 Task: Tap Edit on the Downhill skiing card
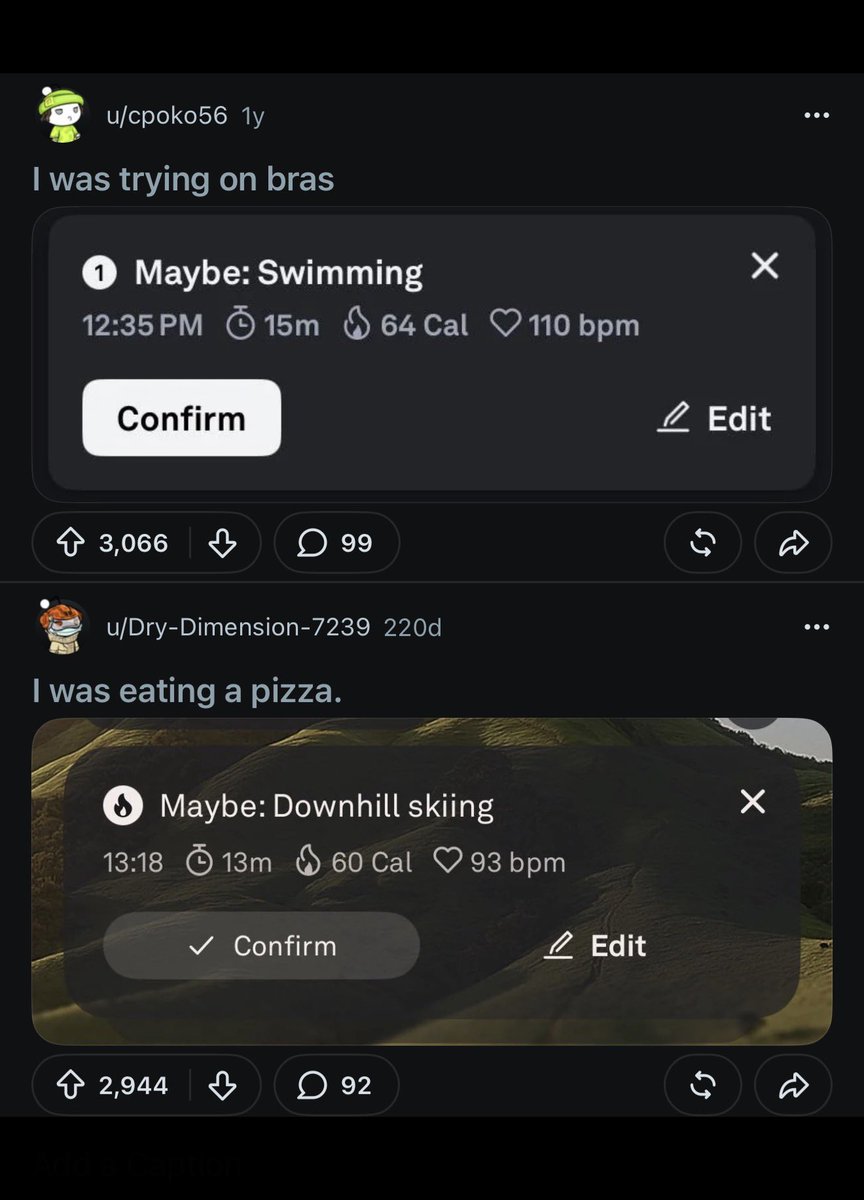pyautogui.click(x=595, y=946)
